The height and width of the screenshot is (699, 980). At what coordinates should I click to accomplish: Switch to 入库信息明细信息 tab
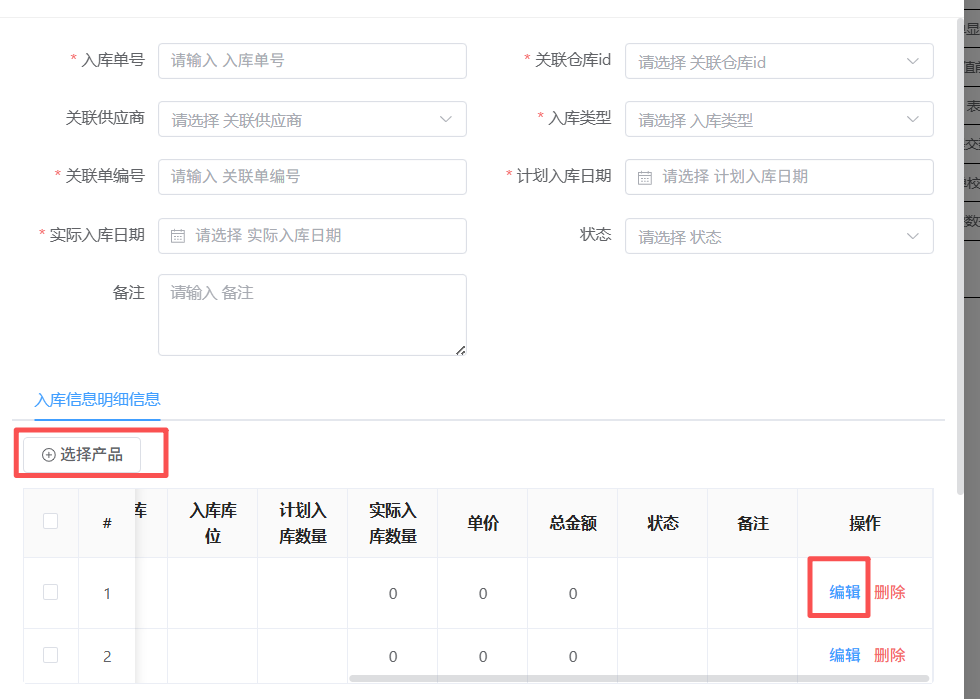(97, 400)
